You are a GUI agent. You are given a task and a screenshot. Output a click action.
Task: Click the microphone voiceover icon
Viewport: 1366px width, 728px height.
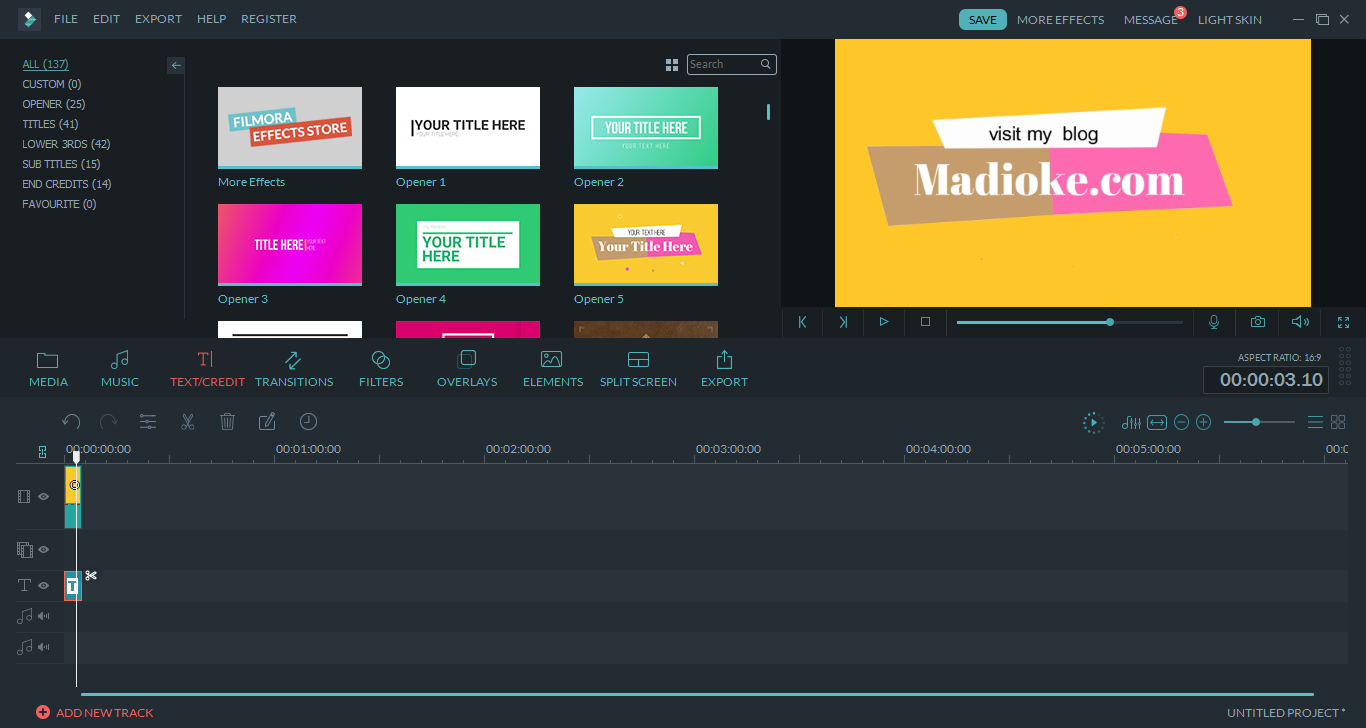coord(1214,322)
